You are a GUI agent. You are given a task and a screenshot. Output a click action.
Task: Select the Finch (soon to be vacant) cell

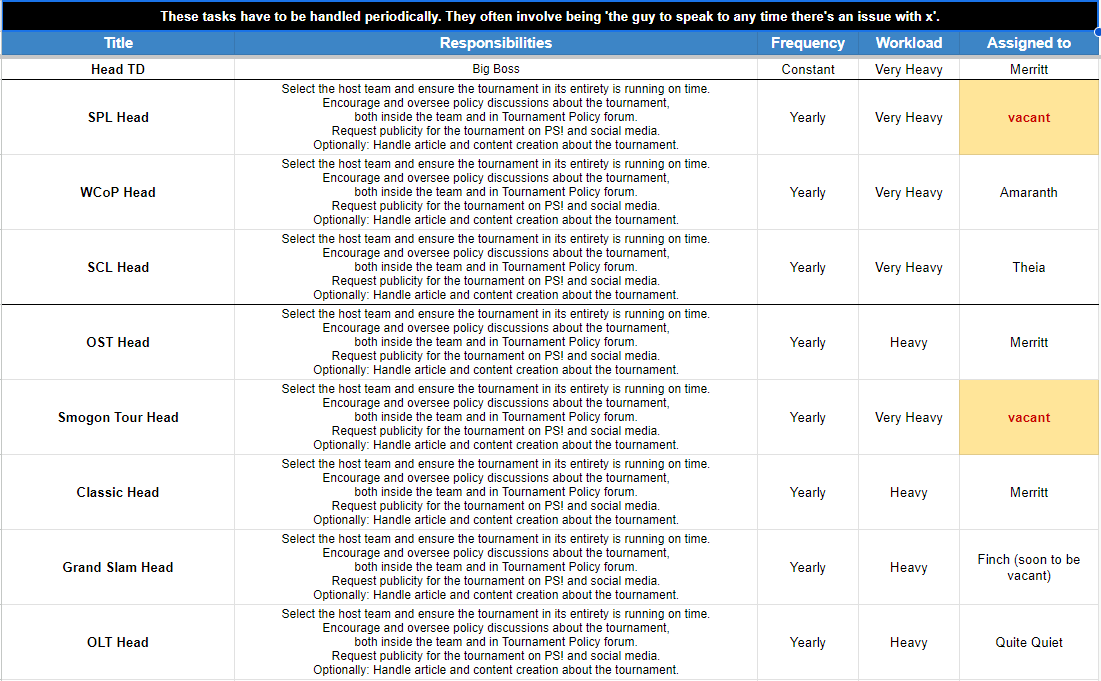click(1029, 567)
